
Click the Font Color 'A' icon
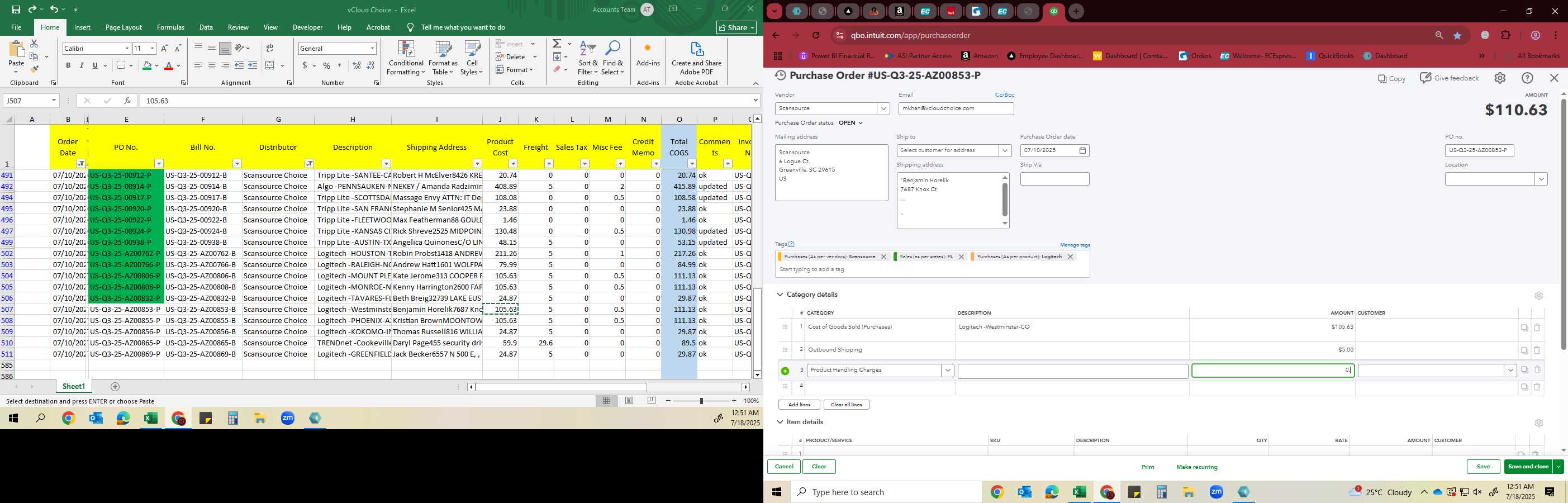[x=169, y=66]
